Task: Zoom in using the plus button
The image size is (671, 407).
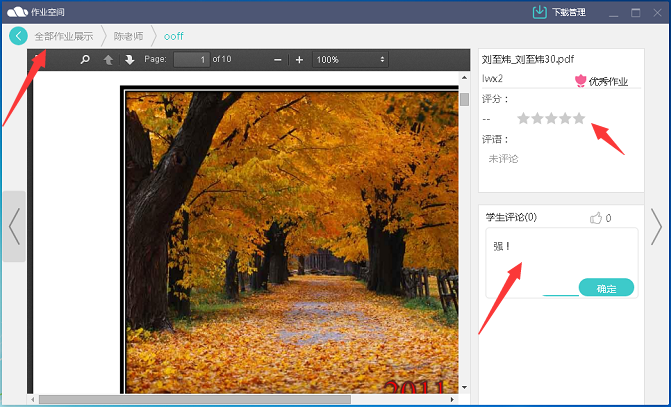Action: pyautogui.click(x=299, y=60)
